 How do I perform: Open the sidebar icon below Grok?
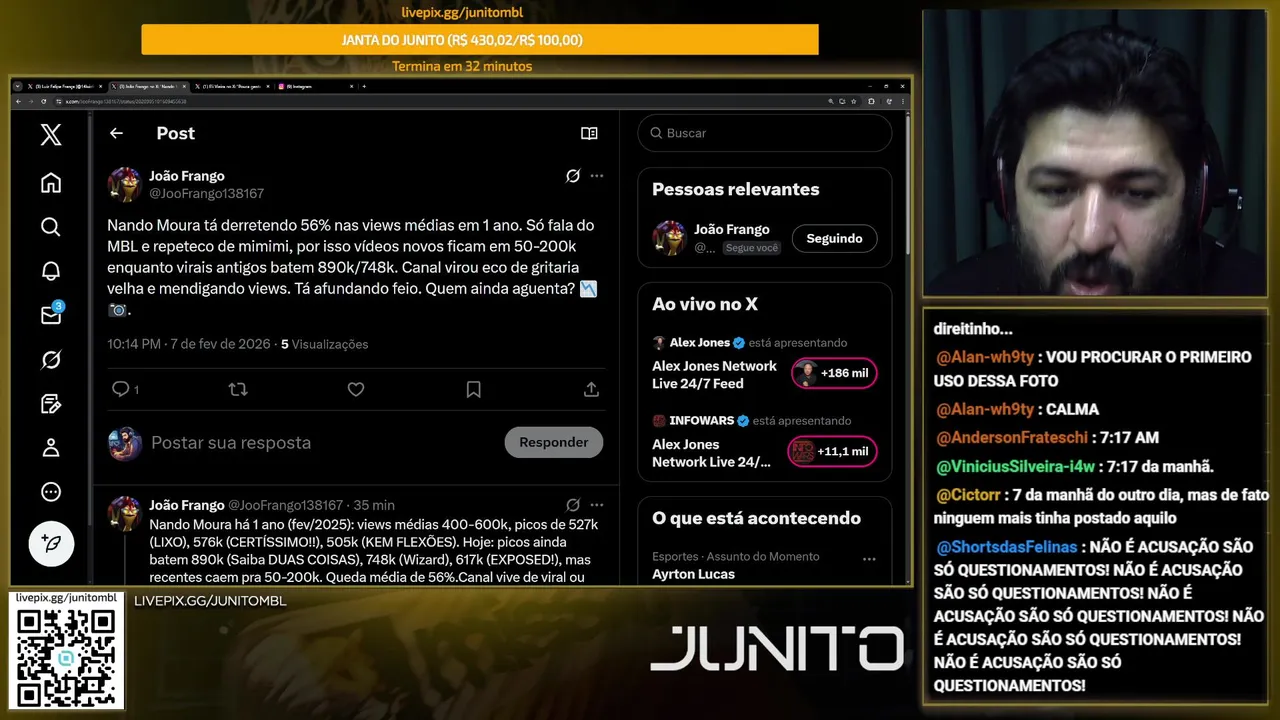click(x=51, y=403)
